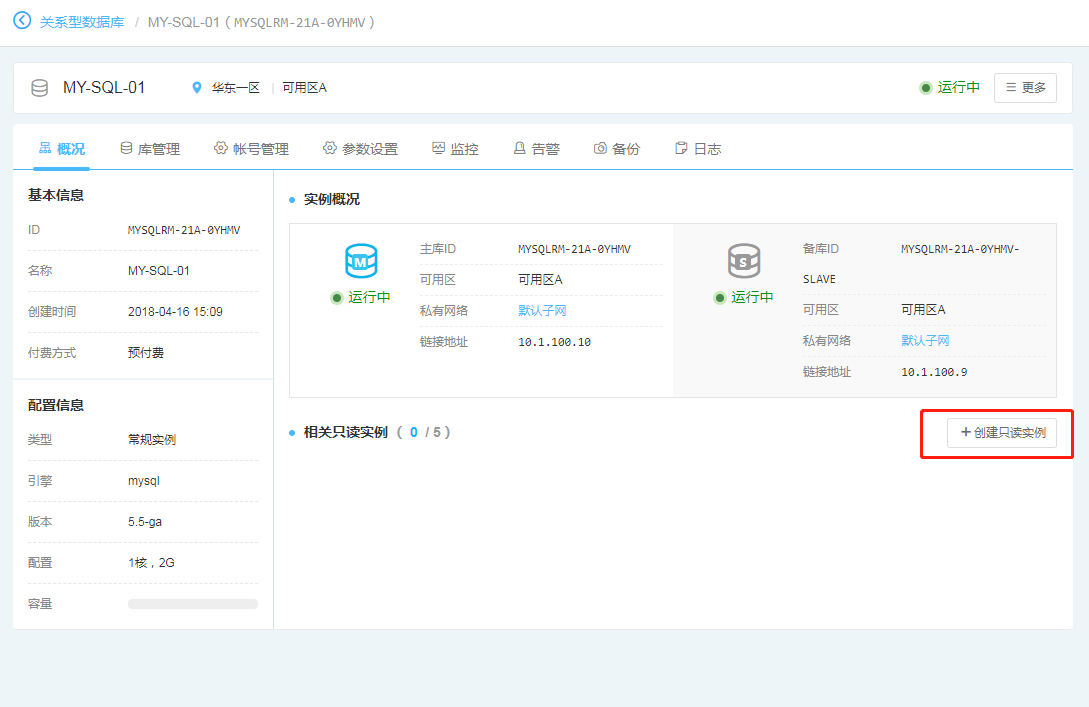Click the 容量 capacity progress bar
1089x707 pixels.
(193, 604)
